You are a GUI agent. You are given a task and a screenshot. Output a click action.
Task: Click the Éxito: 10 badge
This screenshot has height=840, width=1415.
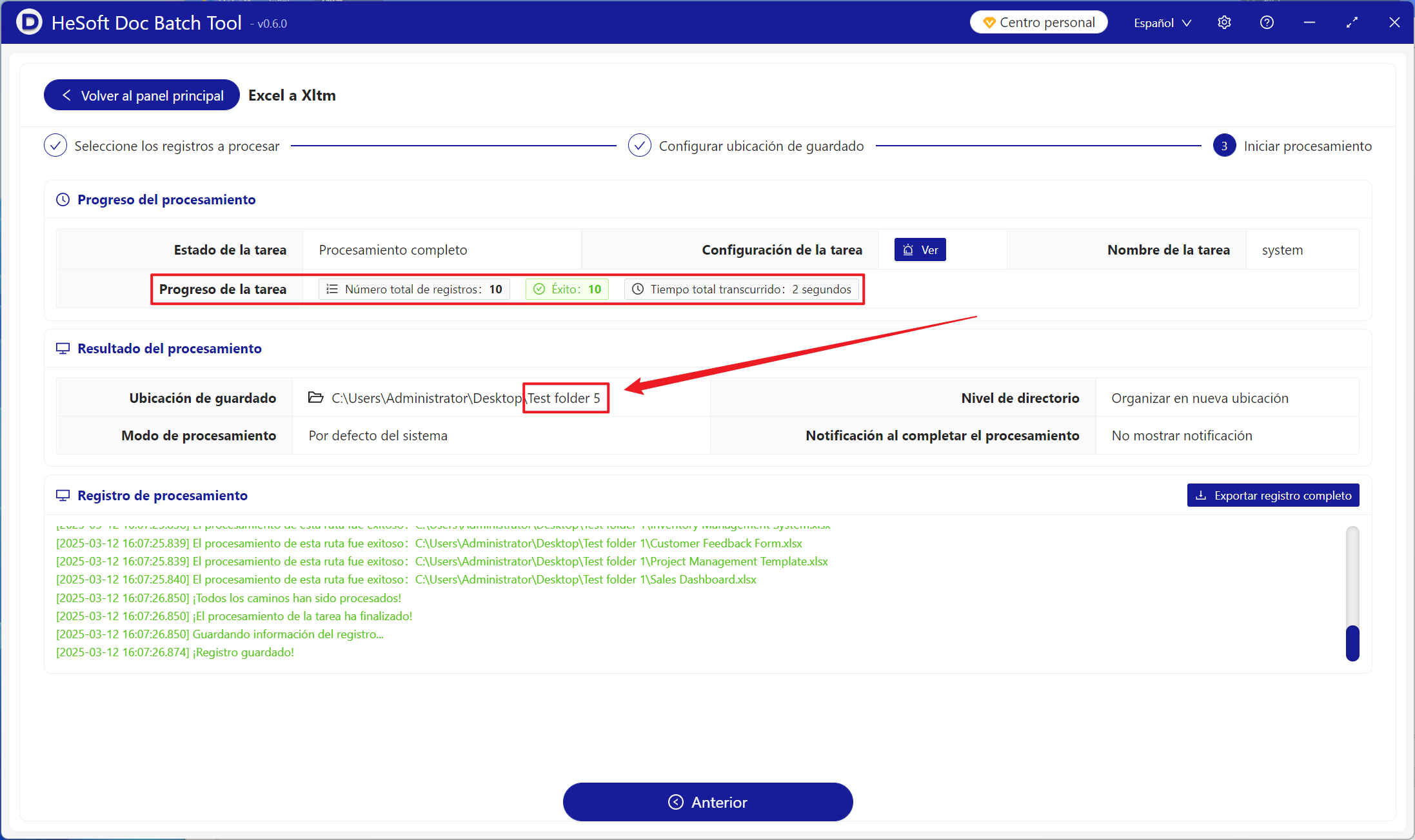[567, 289]
